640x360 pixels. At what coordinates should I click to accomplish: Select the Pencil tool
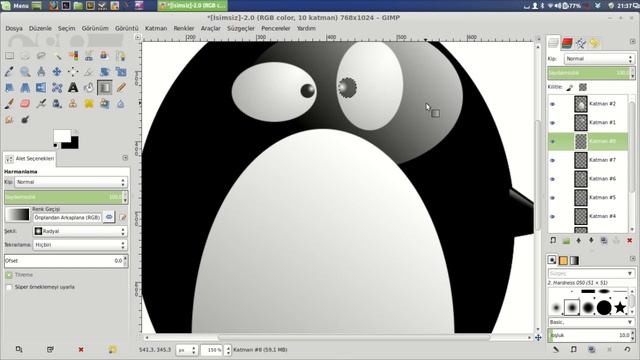121,88
